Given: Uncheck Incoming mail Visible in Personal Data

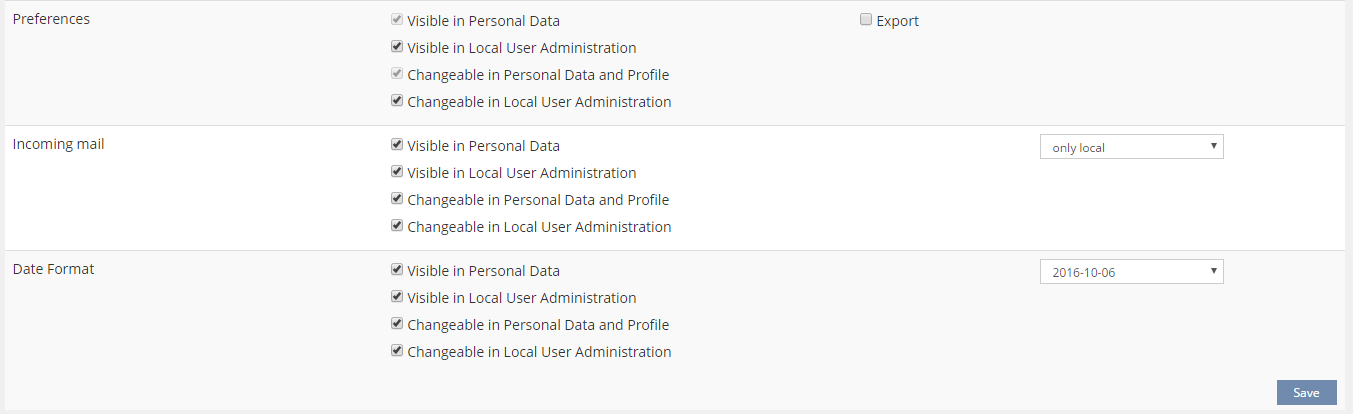Looking at the screenshot, I should point(397,145).
